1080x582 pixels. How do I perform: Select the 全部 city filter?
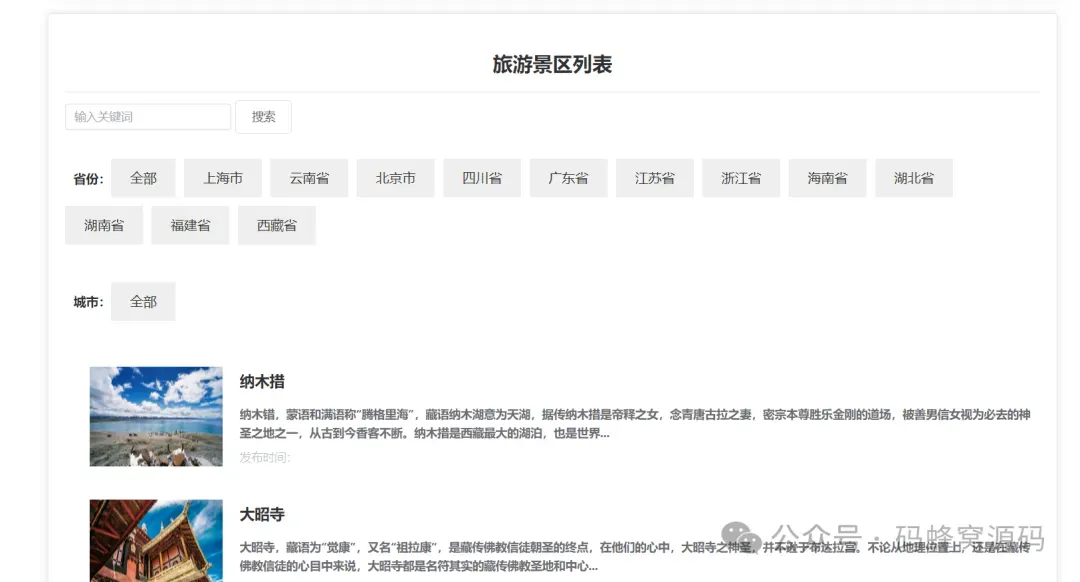coord(143,302)
